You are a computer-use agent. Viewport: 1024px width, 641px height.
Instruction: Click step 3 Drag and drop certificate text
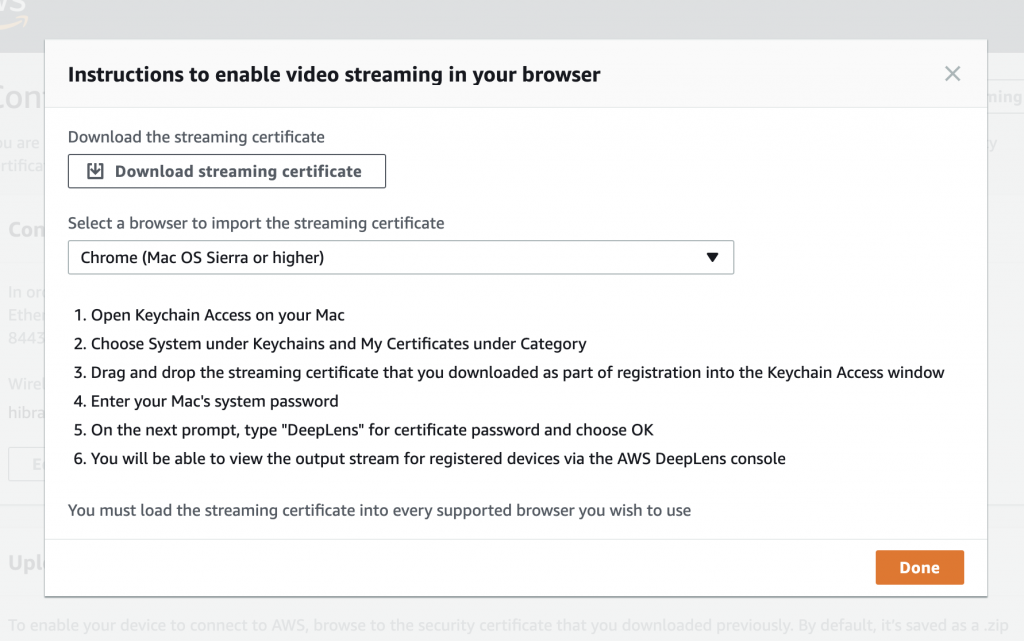point(517,373)
